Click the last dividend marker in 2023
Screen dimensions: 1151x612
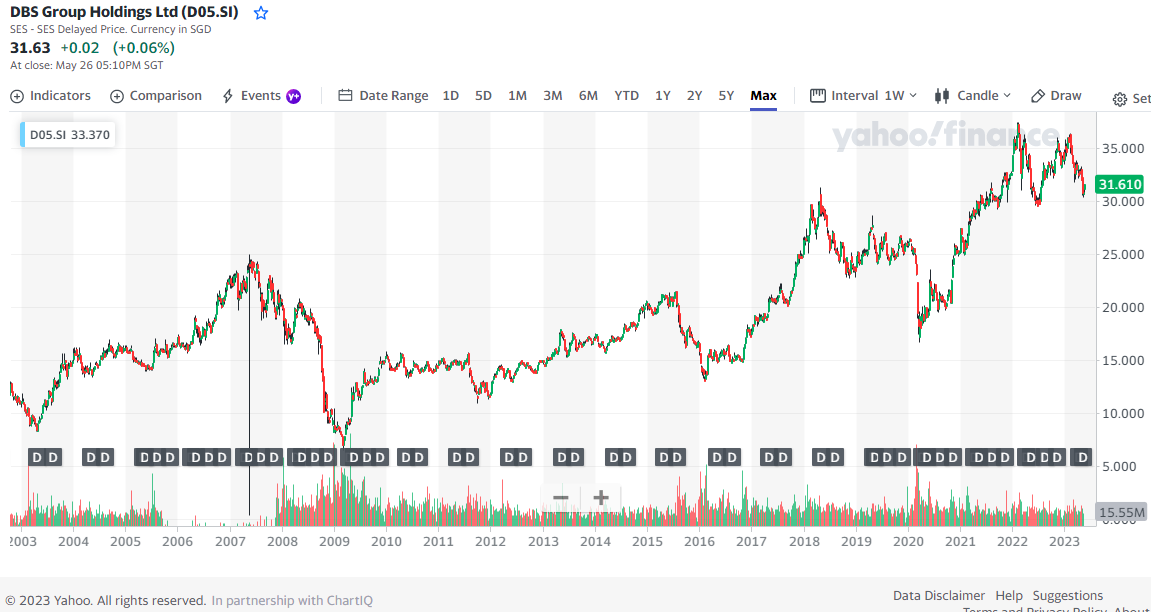coord(1082,457)
